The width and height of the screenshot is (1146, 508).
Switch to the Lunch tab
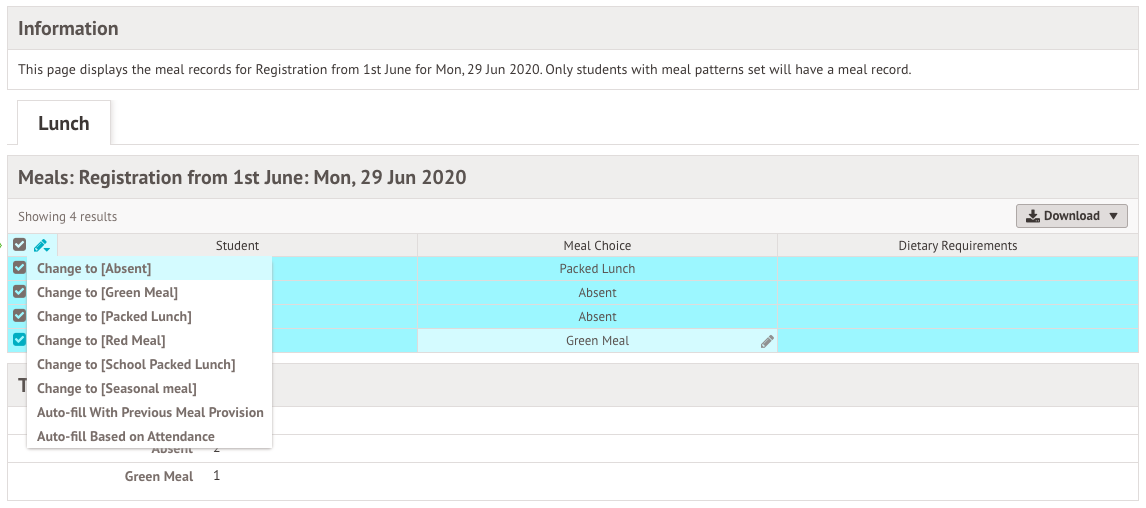click(x=64, y=123)
